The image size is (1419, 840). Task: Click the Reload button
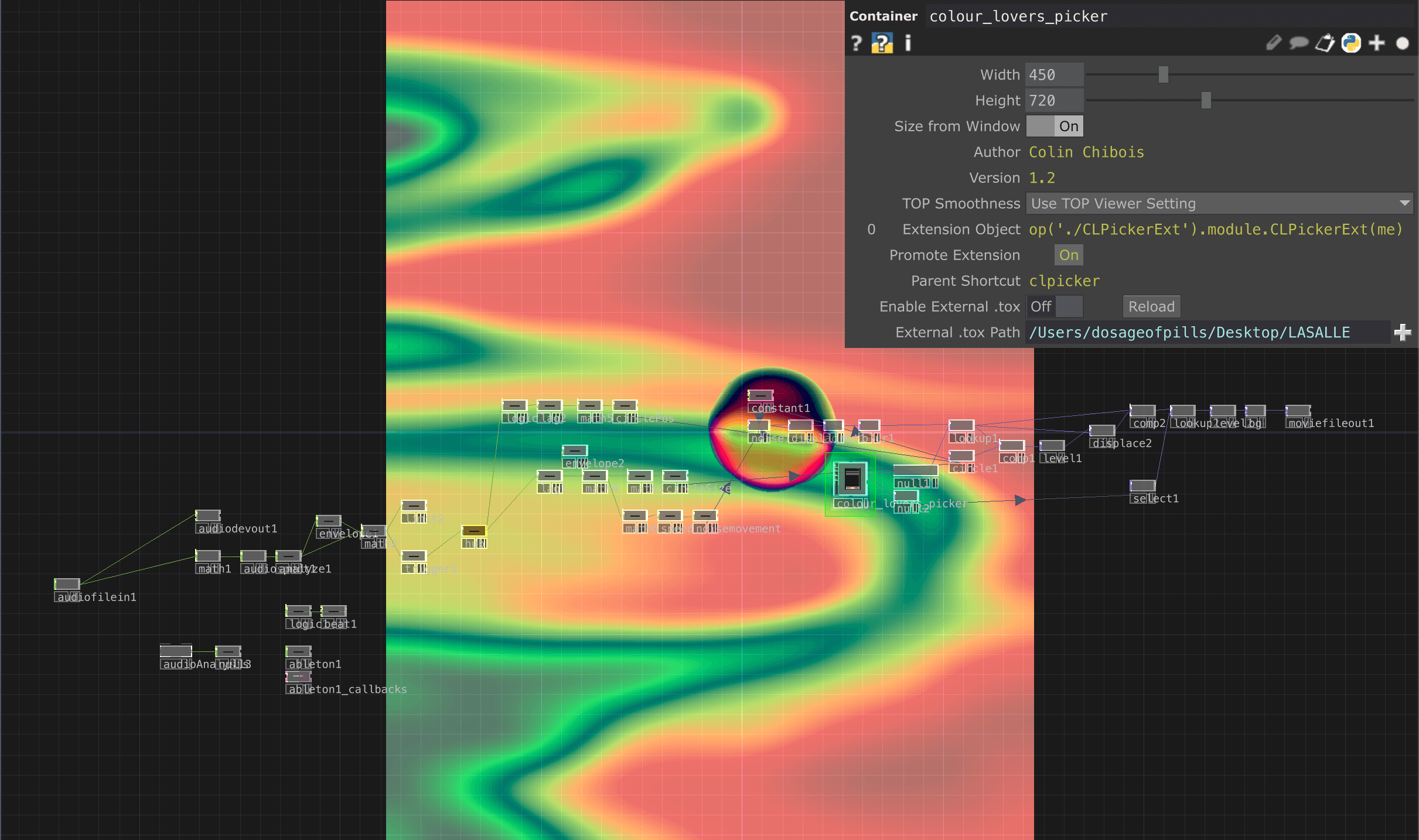1151,307
